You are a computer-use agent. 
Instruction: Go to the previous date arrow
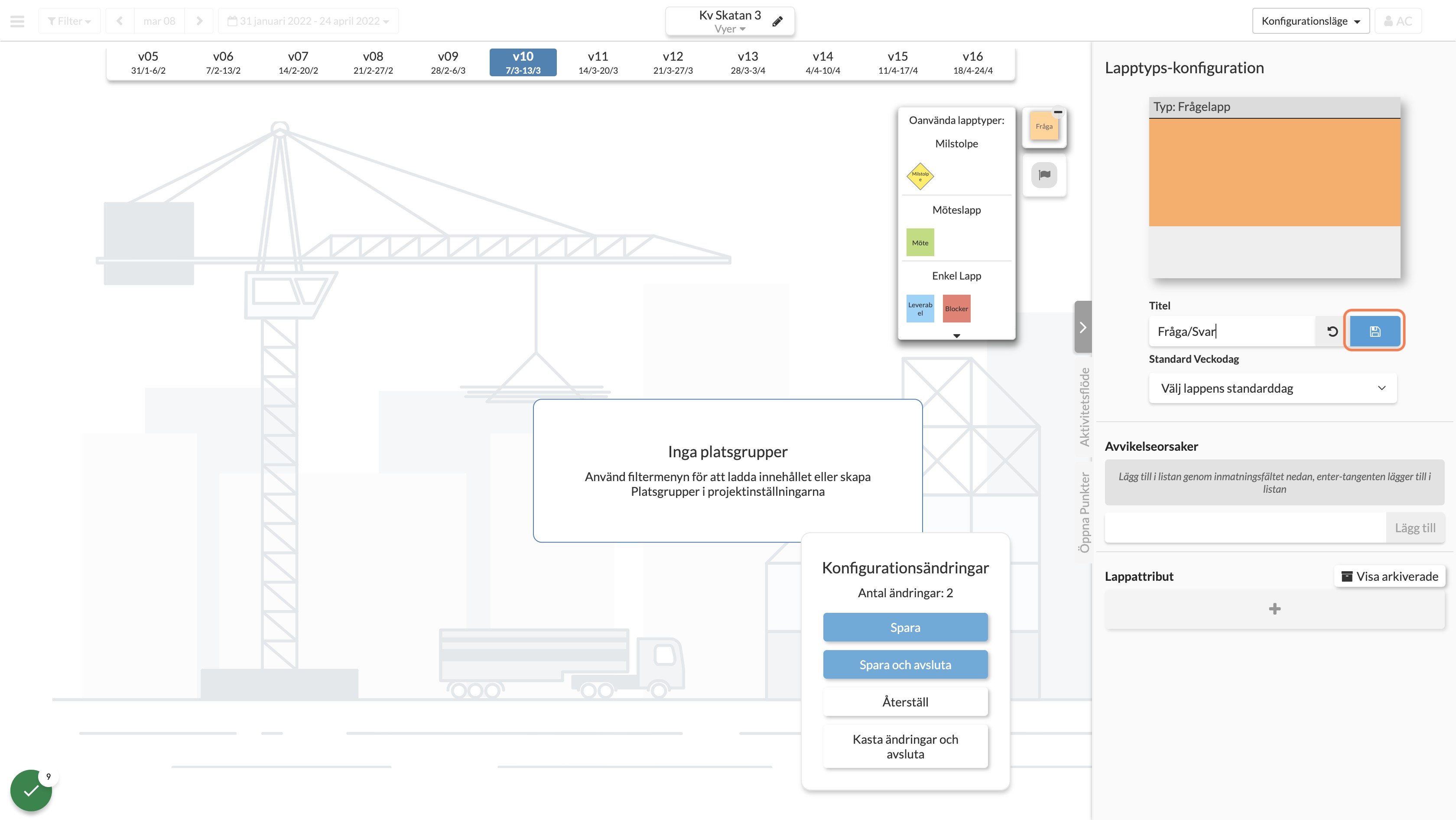(119, 21)
